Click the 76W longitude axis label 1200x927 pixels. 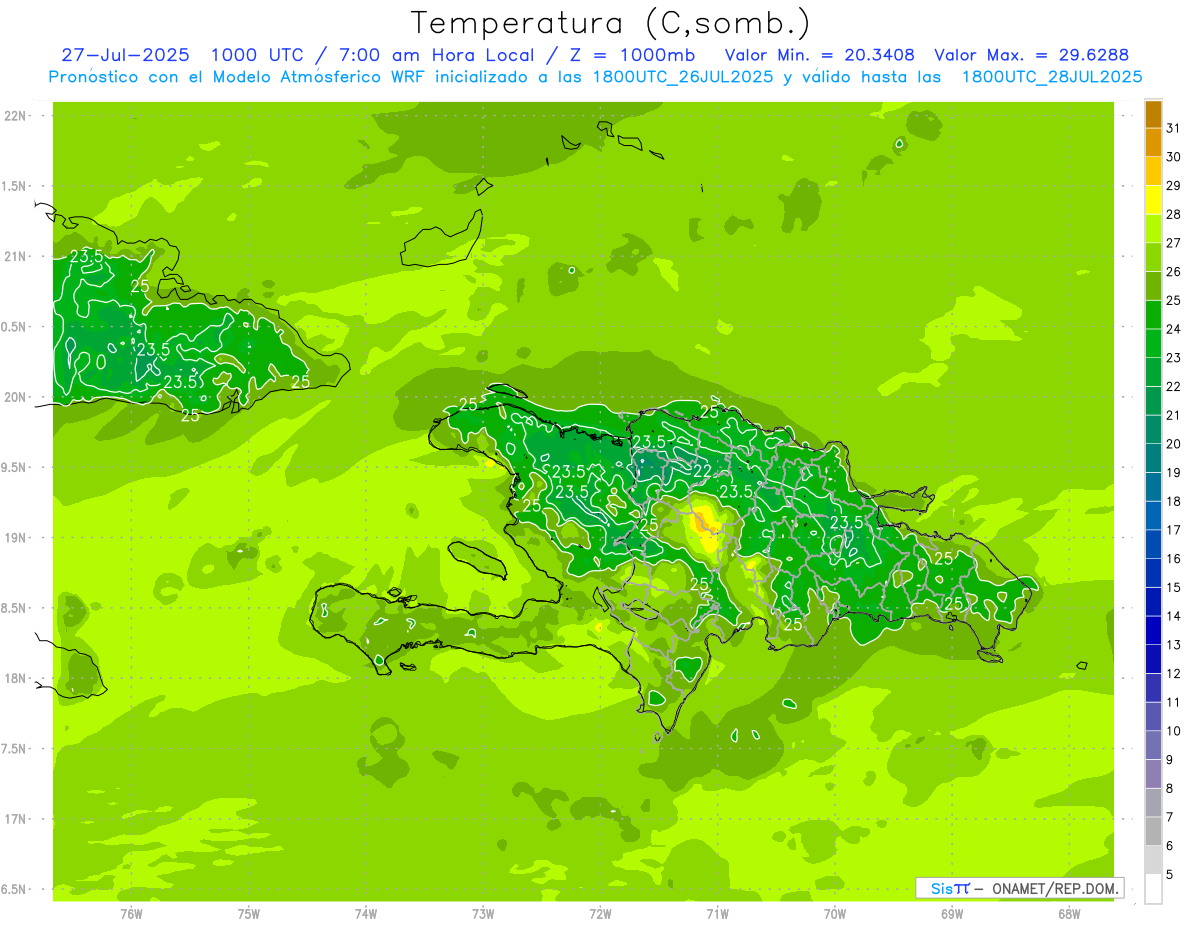(132, 913)
